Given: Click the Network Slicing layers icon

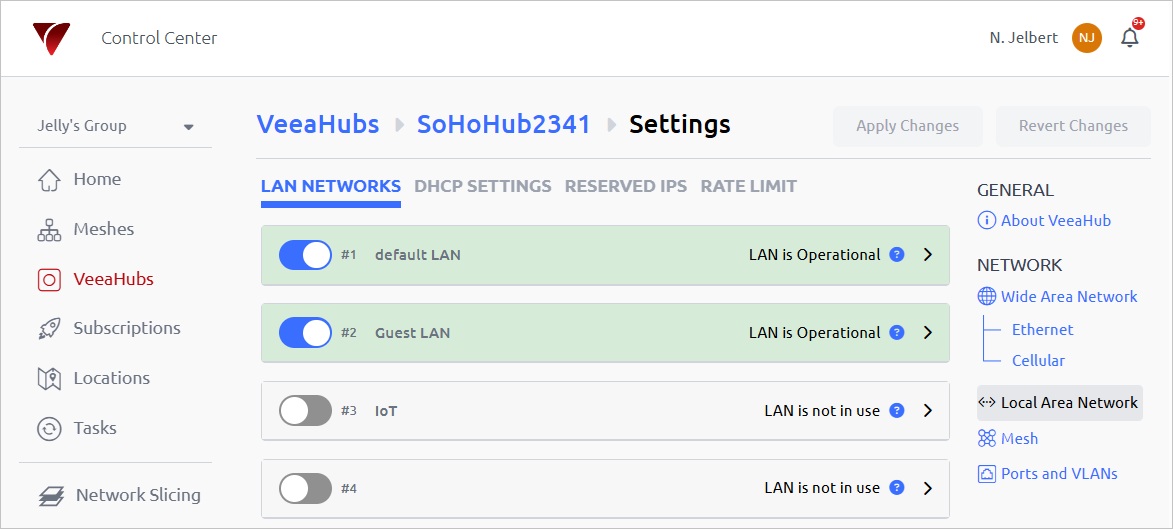Looking at the screenshot, I should pyautogui.click(x=51, y=495).
